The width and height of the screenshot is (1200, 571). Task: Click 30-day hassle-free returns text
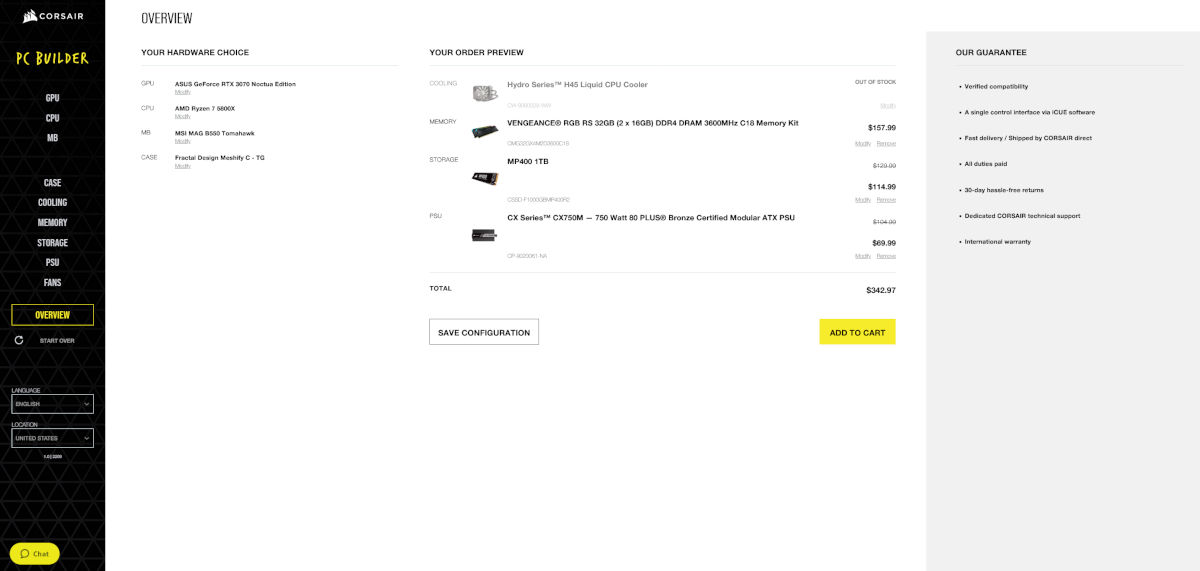point(1005,190)
